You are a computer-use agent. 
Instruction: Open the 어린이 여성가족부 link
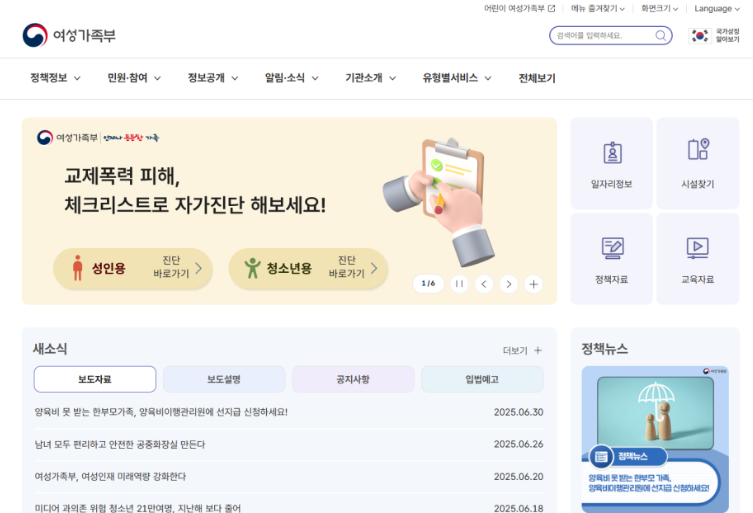point(519,9)
